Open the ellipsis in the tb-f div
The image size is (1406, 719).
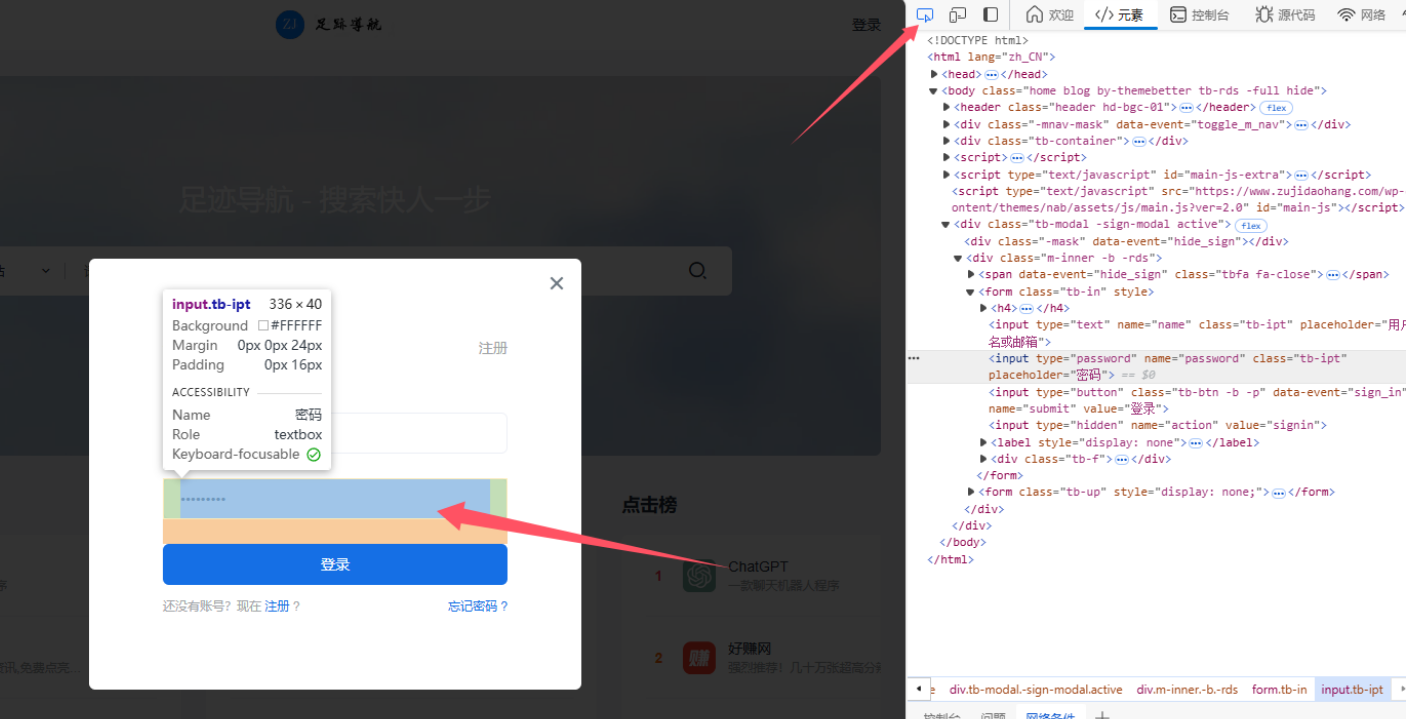[x=1122, y=460]
